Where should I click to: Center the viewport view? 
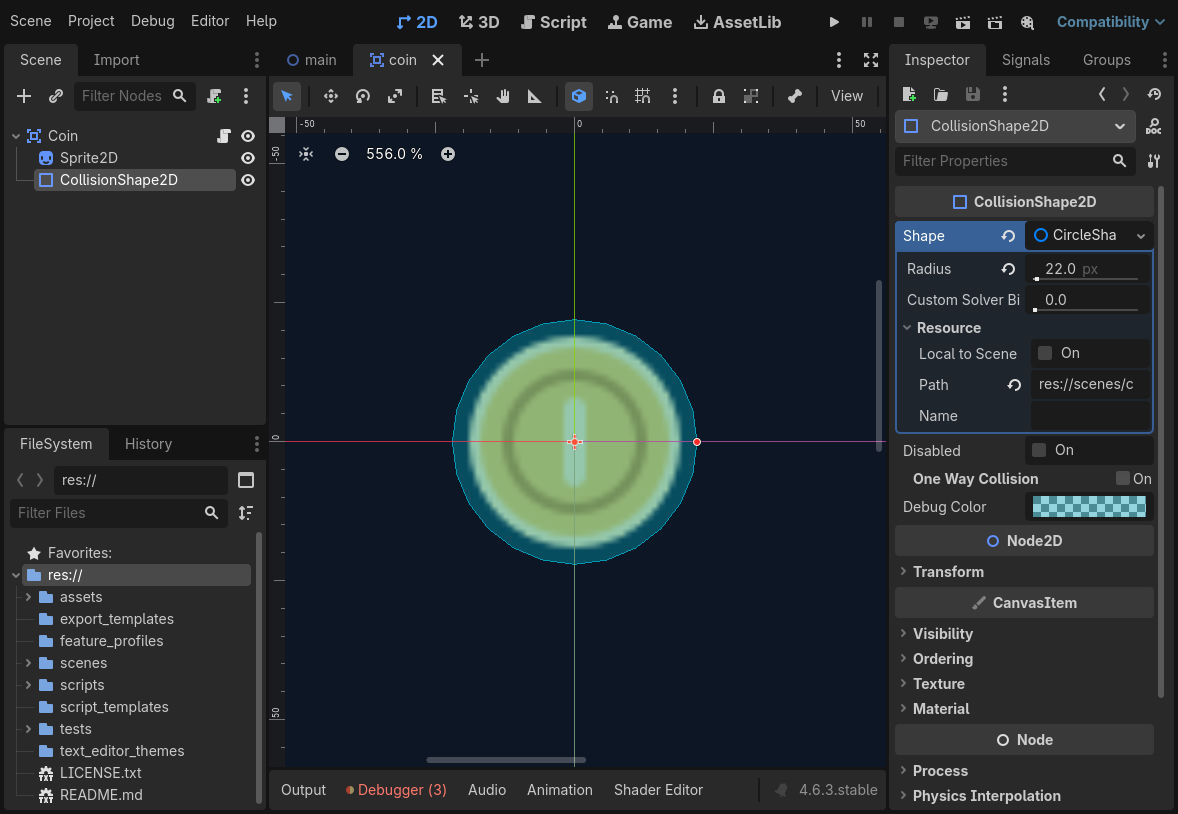pos(306,154)
